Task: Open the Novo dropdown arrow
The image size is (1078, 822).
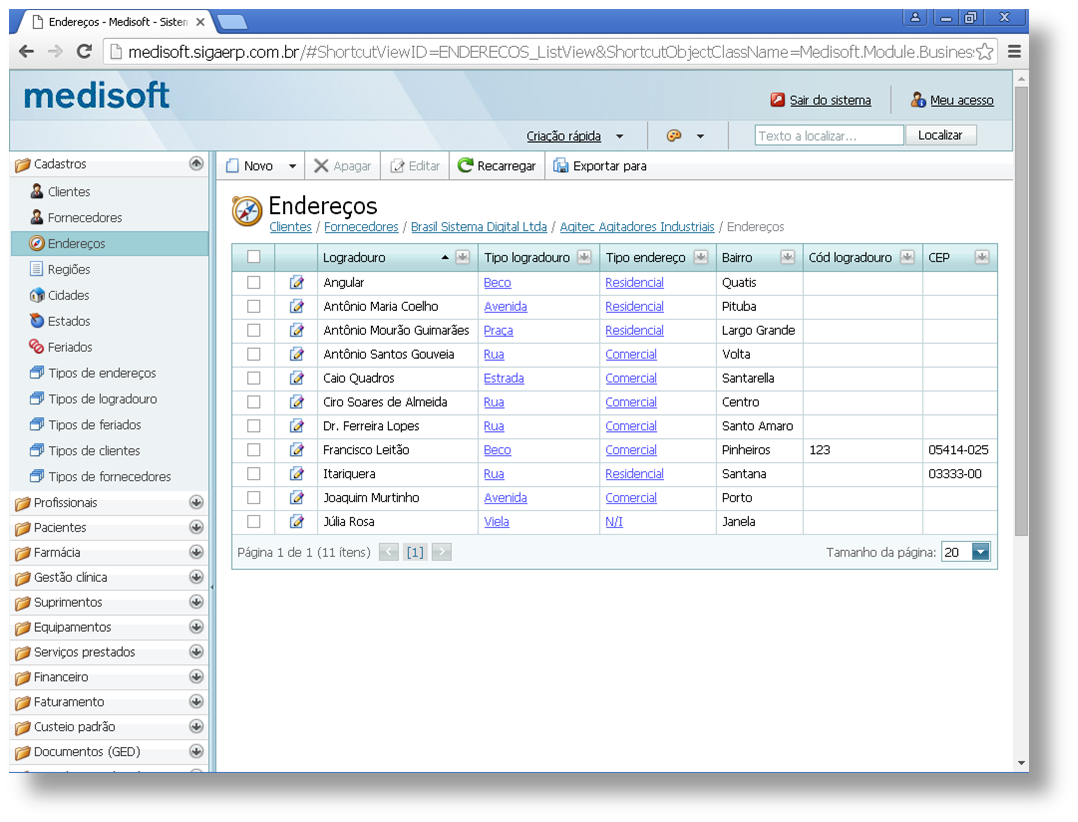Action: (292, 166)
